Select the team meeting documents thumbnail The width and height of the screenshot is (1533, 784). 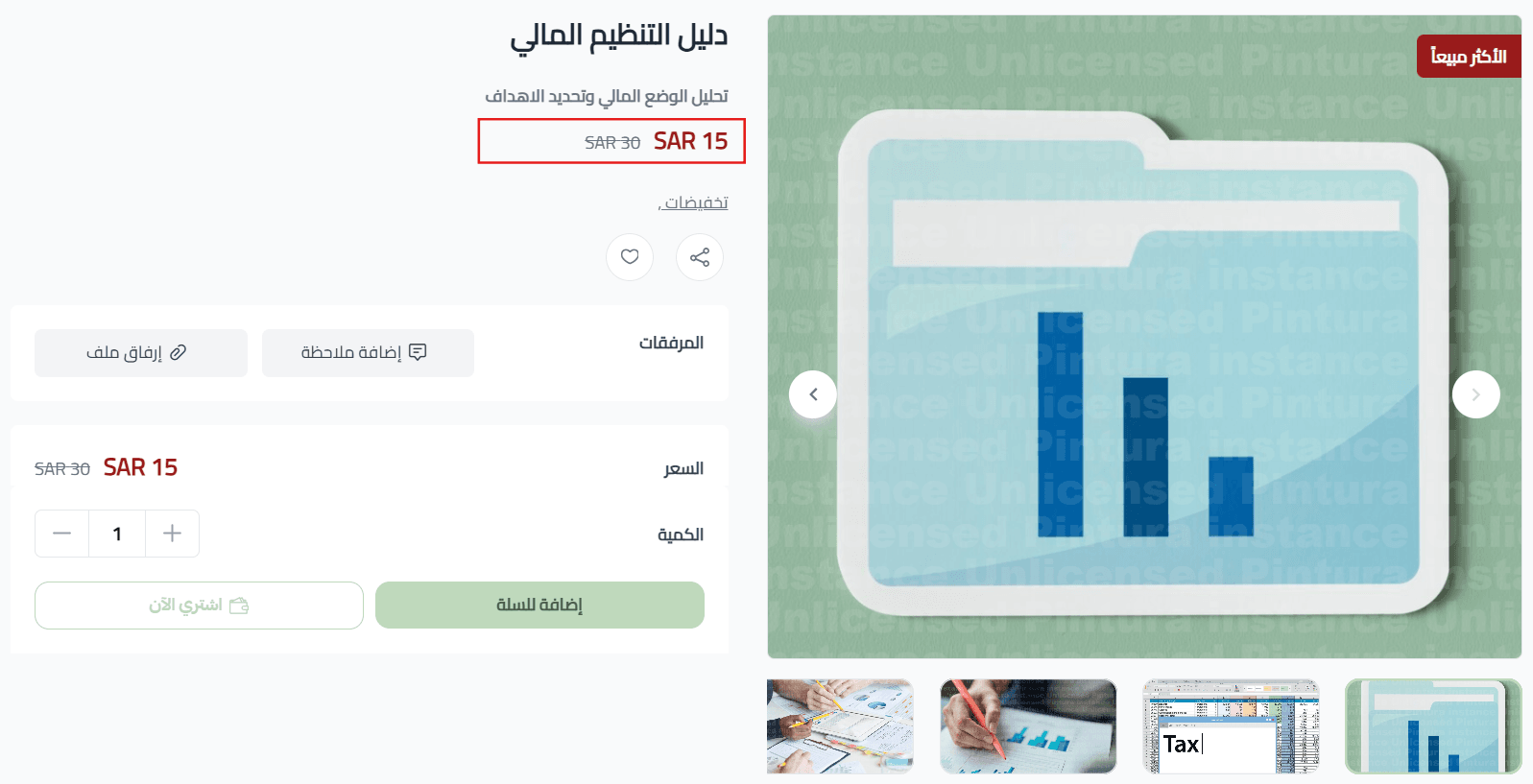840,725
